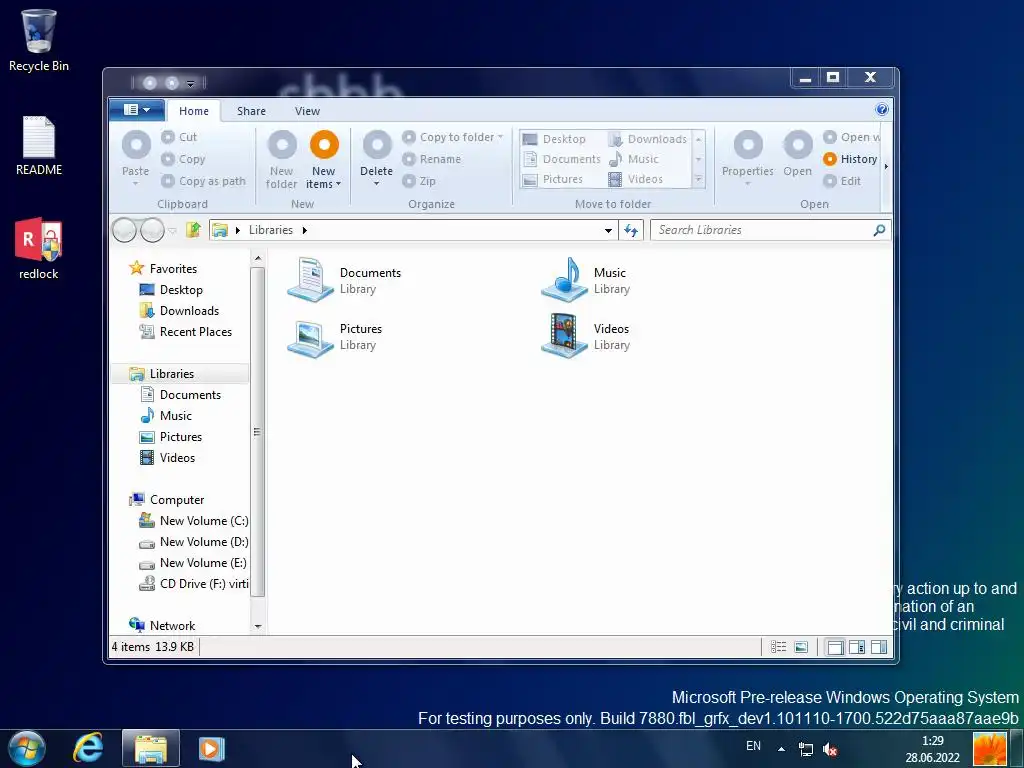Choose Documents in Move to folder gallery
This screenshot has height=768, width=1024.
[x=562, y=159]
